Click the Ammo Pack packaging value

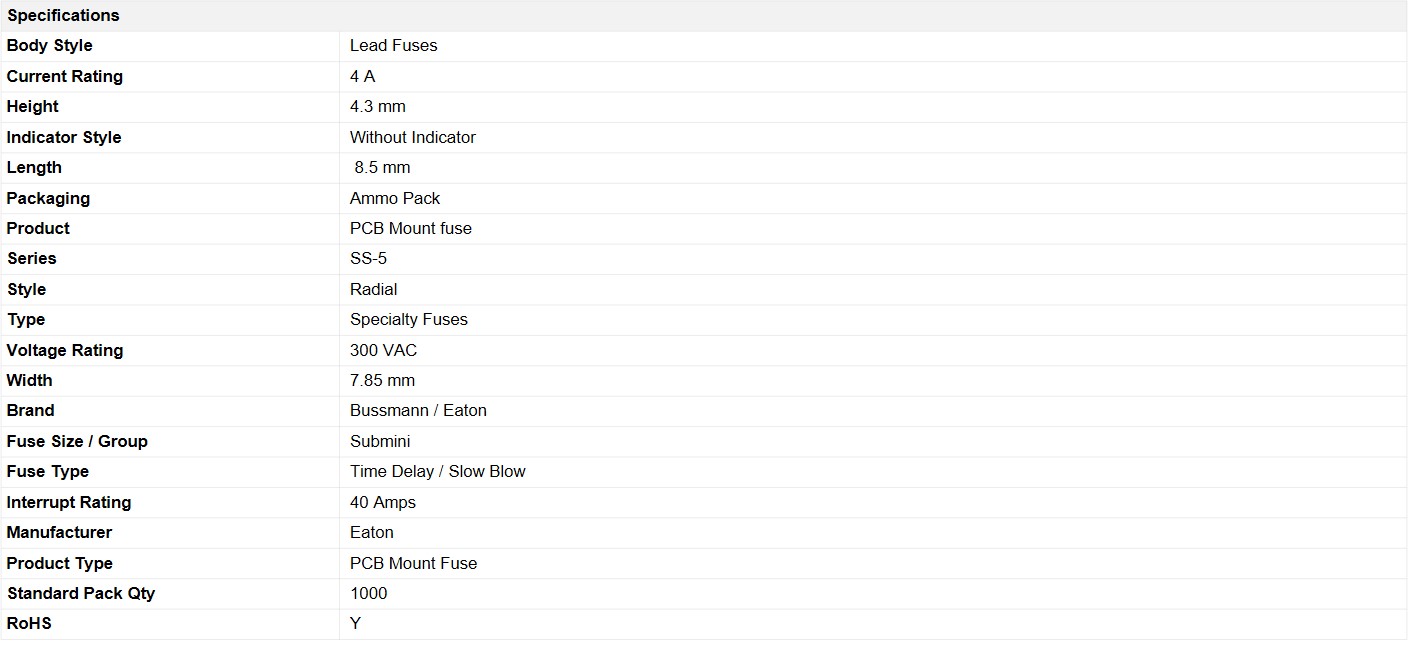395,198
